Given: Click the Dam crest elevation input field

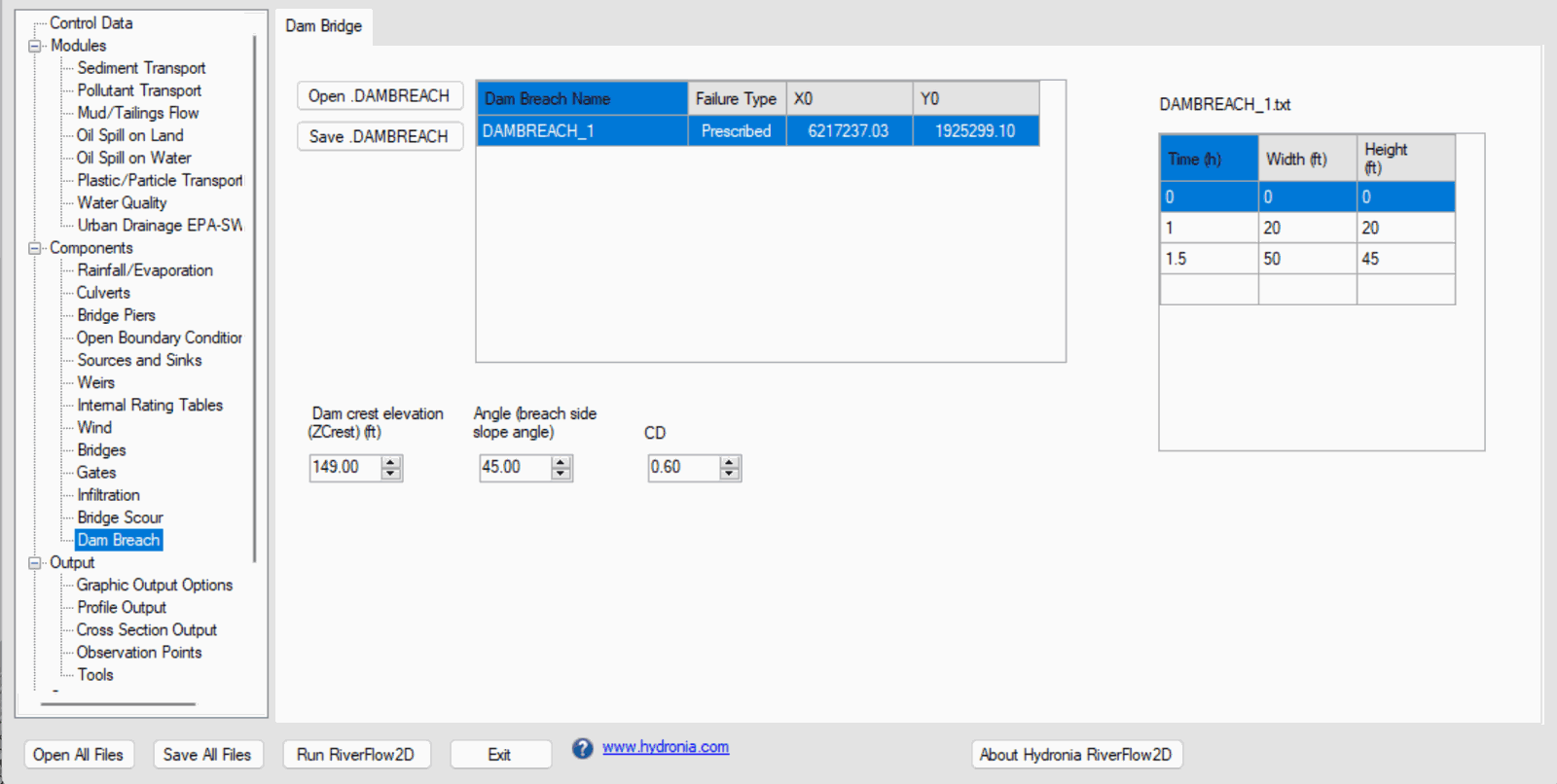Looking at the screenshot, I should point(344,468).
